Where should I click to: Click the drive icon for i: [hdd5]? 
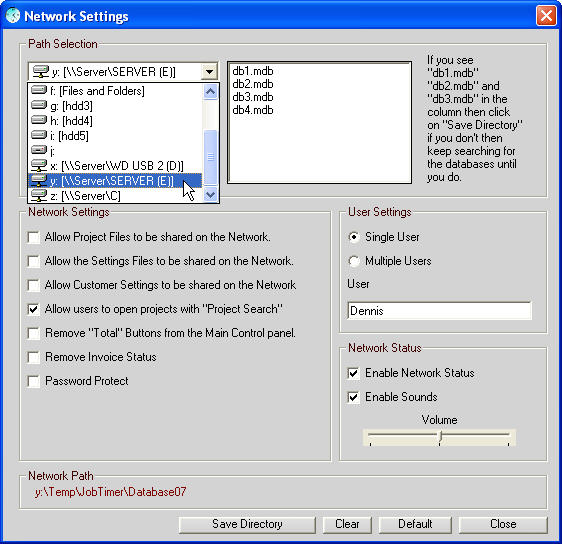click(x=39, y=135)
